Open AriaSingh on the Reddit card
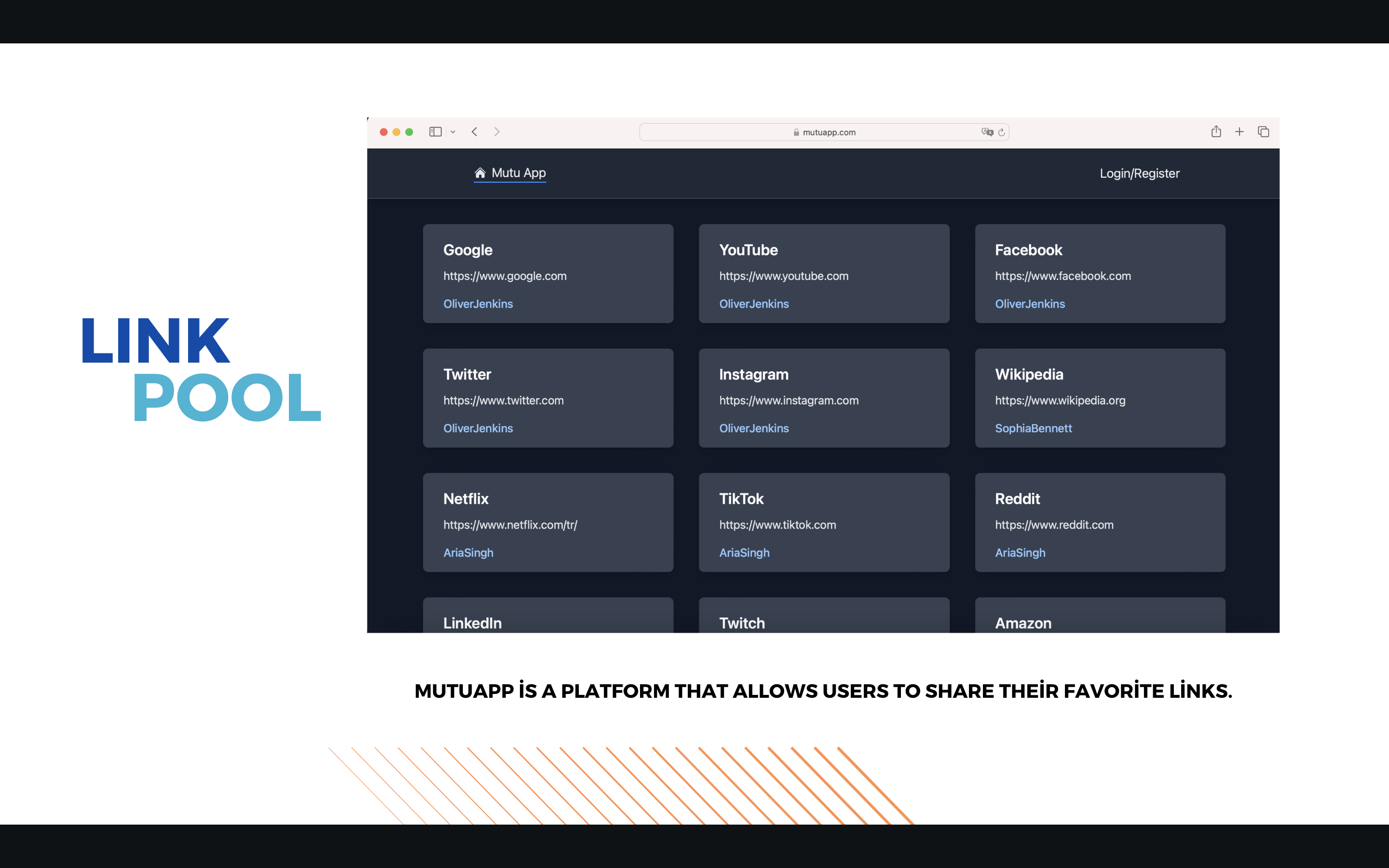The image size is (1389, 868). click(1020, 553)
